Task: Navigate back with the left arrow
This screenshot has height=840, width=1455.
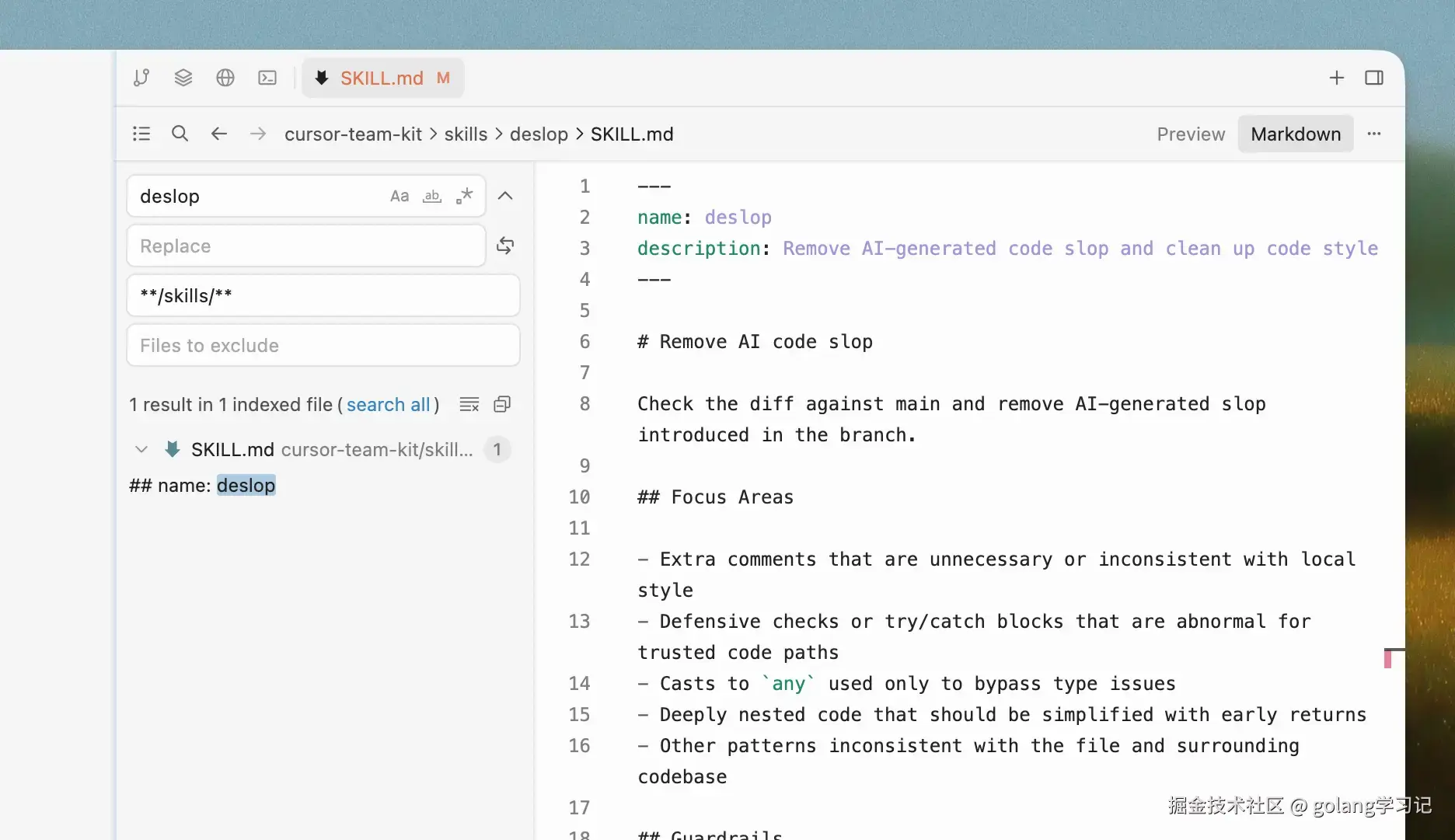Action: 219,134
